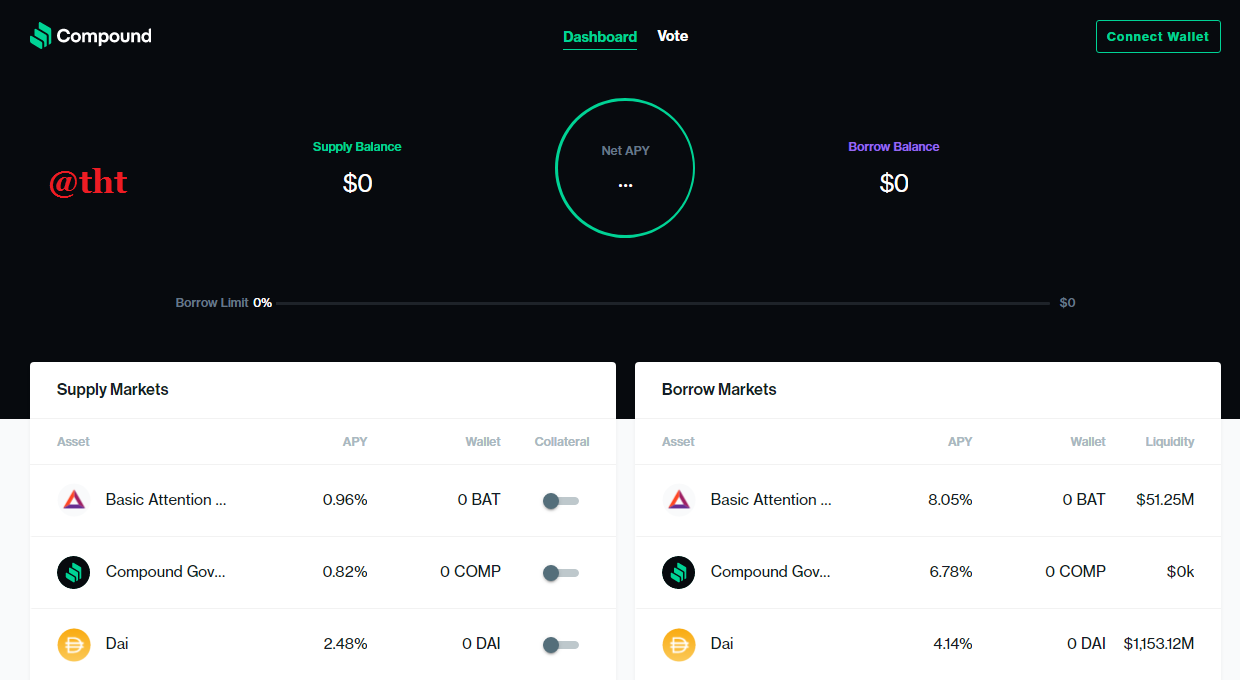Click the Liquidity column header
Image resolution: width=1240 pixels, height=680 pixels.
(x=1170, y=442)
